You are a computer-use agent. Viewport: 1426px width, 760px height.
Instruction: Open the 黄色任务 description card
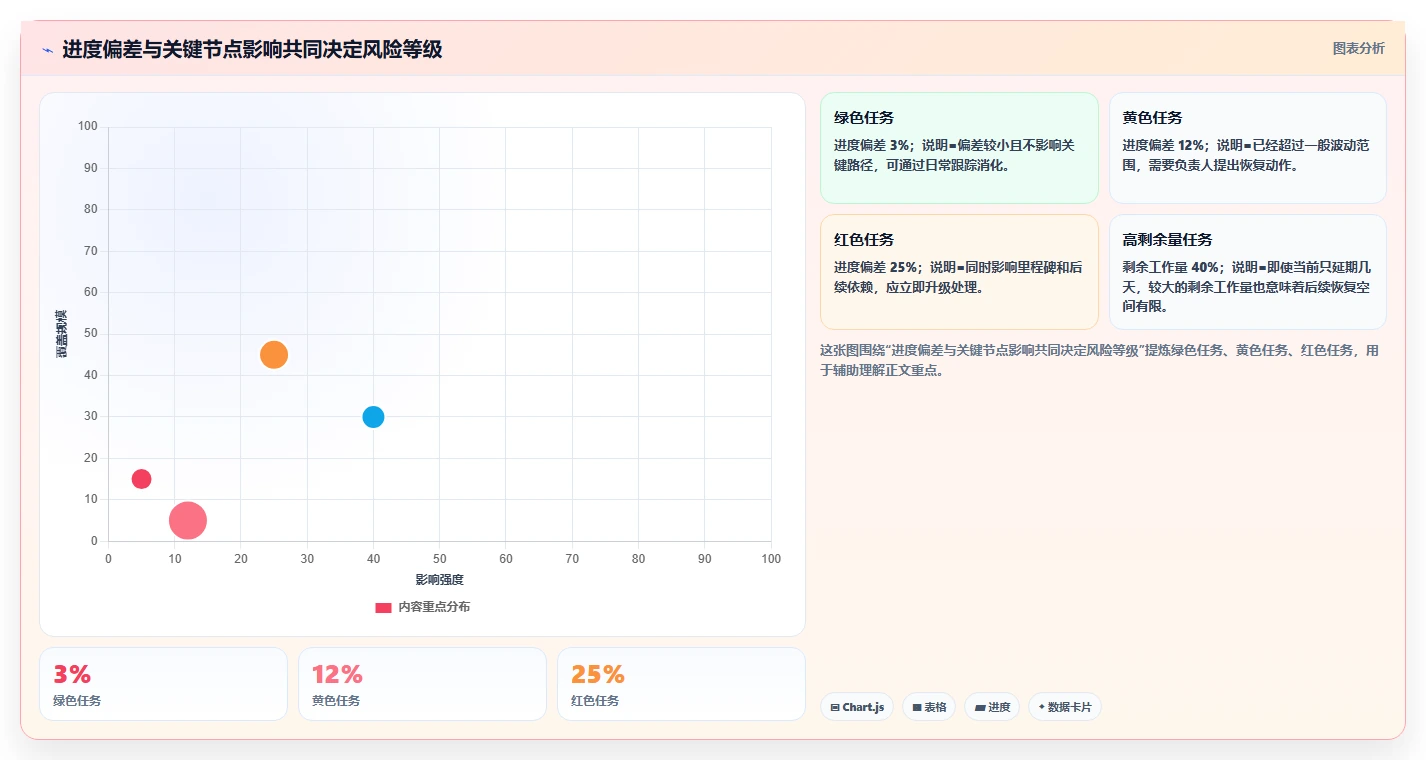tap(1248, 148)
